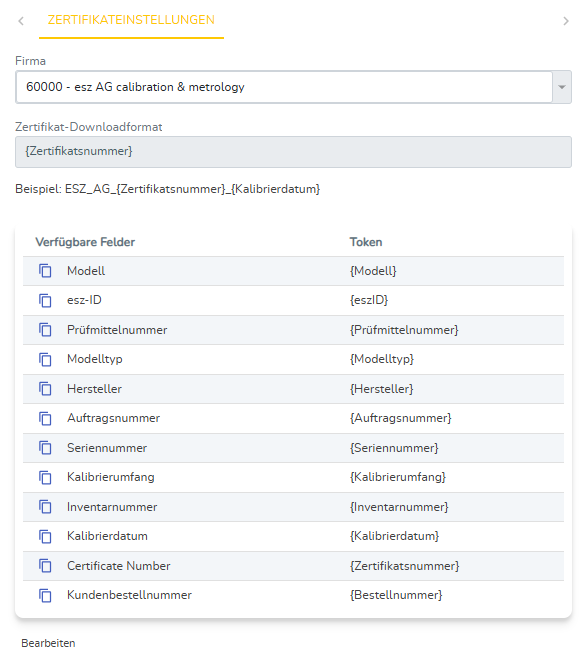This screenshot has height=654, width=585.
Task: Click the Token column header
Action: tap(366, 242)
